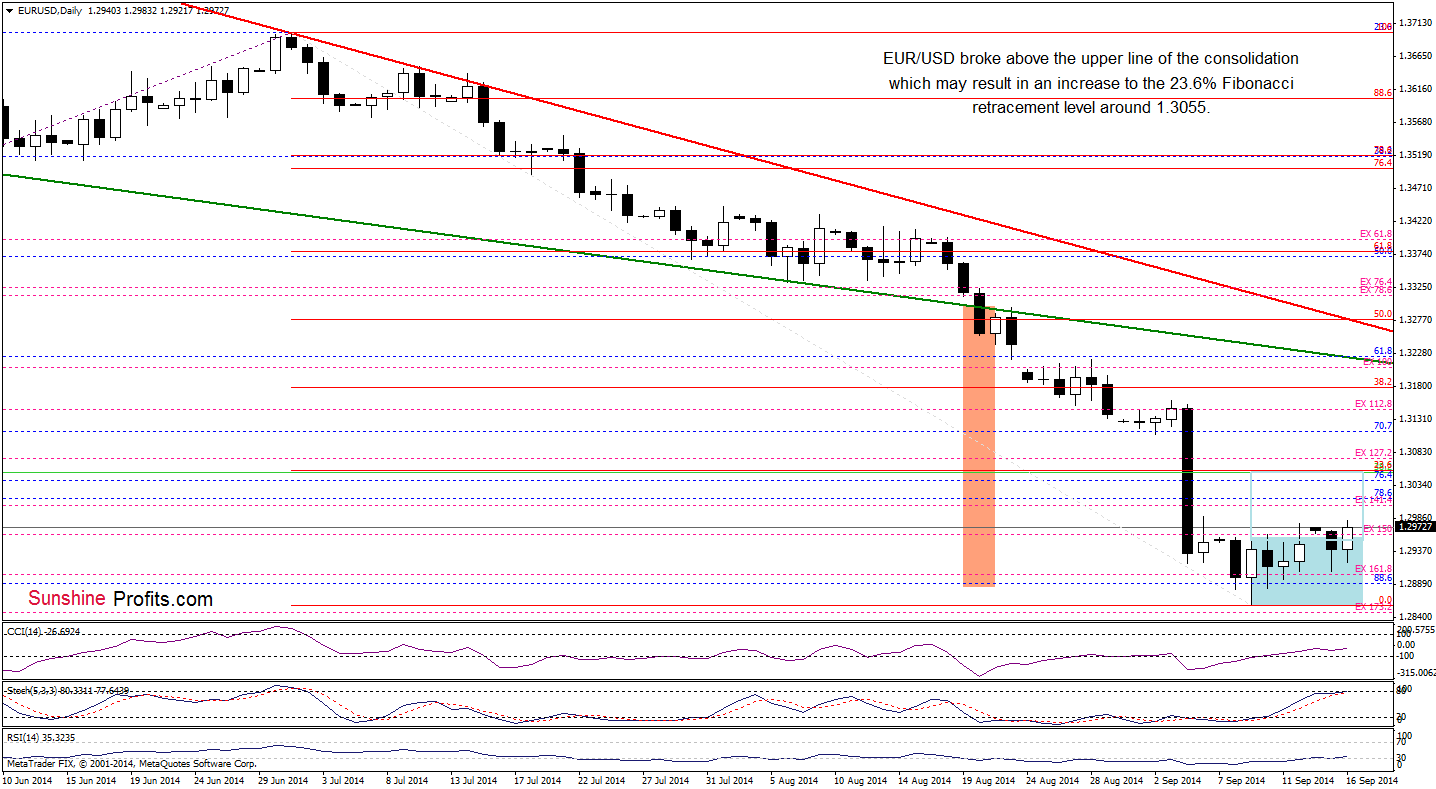Click the 1.35680 price axis label
Image resolution: width=1436 pixels, height=789 pixels.
pyautogui.click(x=1414, y=122)
